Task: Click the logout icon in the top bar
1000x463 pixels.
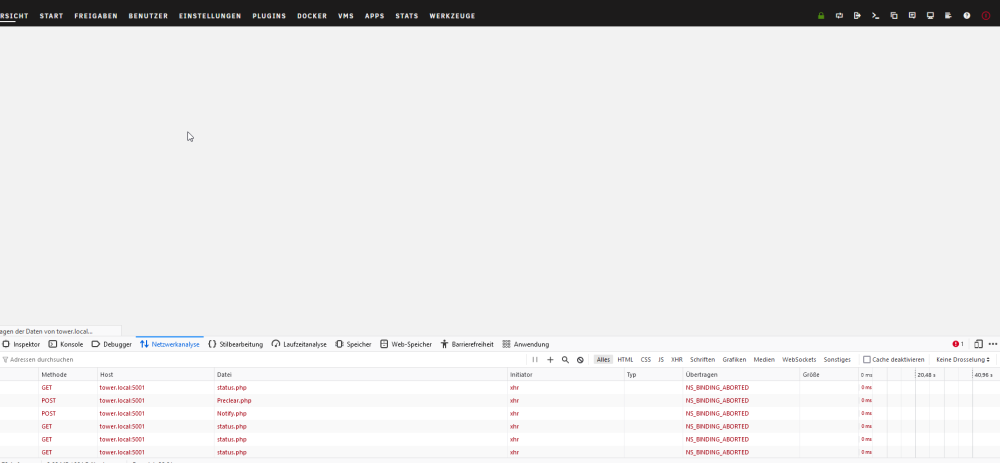Action: pos(857,16)
